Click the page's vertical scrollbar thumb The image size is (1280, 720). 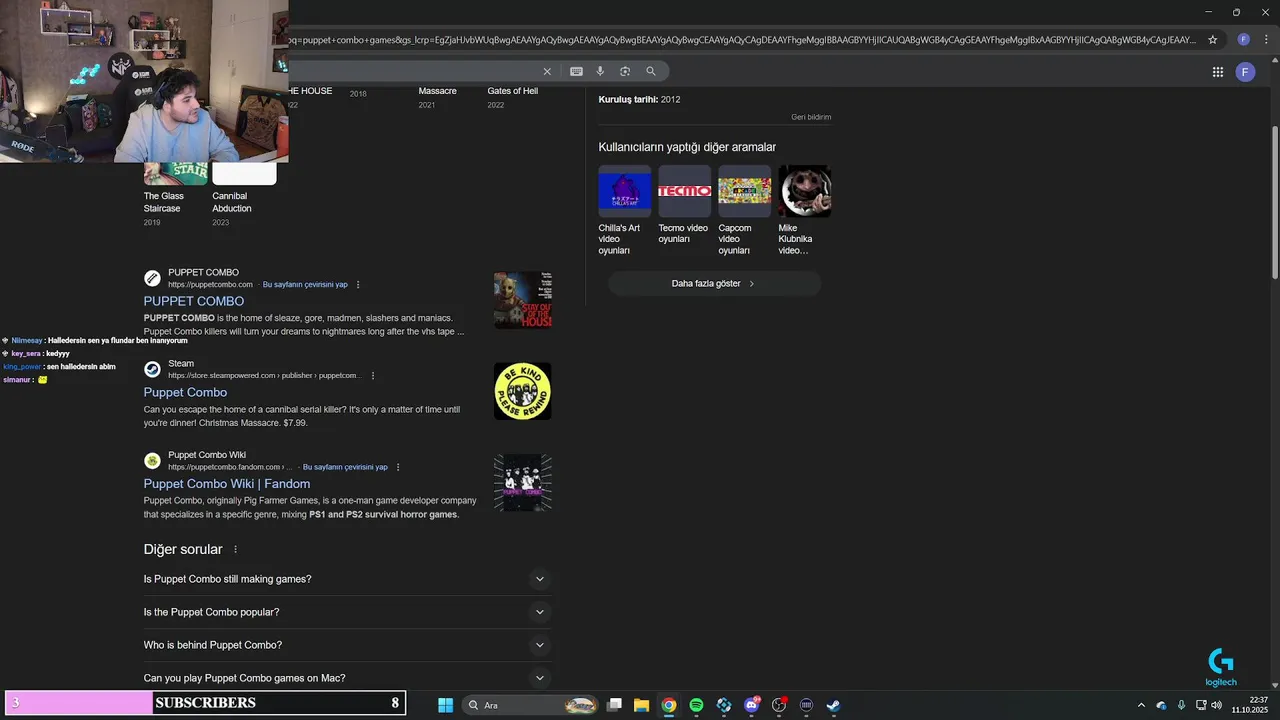1274,202
